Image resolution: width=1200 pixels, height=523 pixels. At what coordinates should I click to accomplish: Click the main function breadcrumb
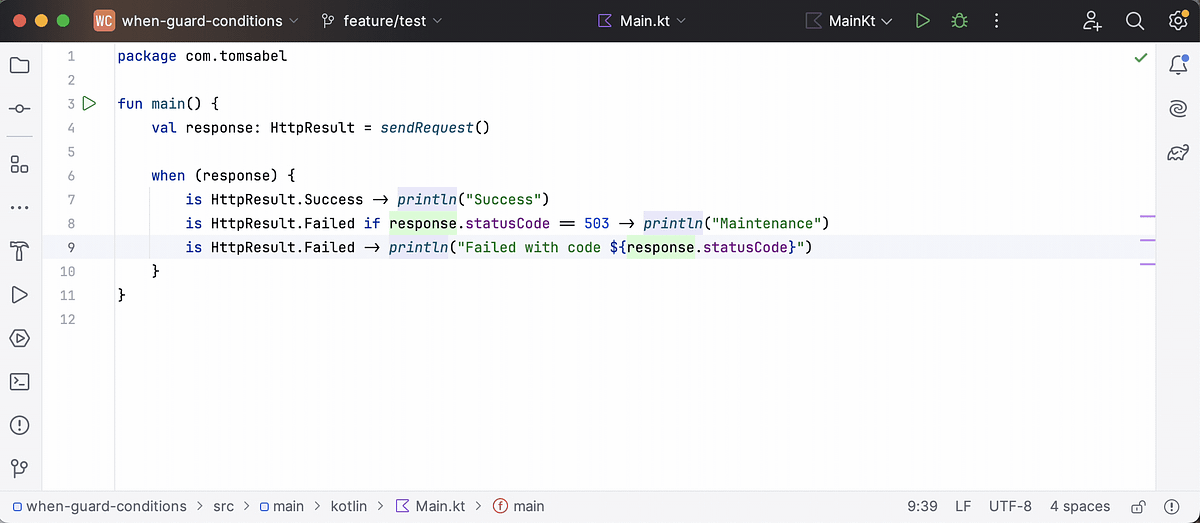pyautogui.click(x=518, y=507)
